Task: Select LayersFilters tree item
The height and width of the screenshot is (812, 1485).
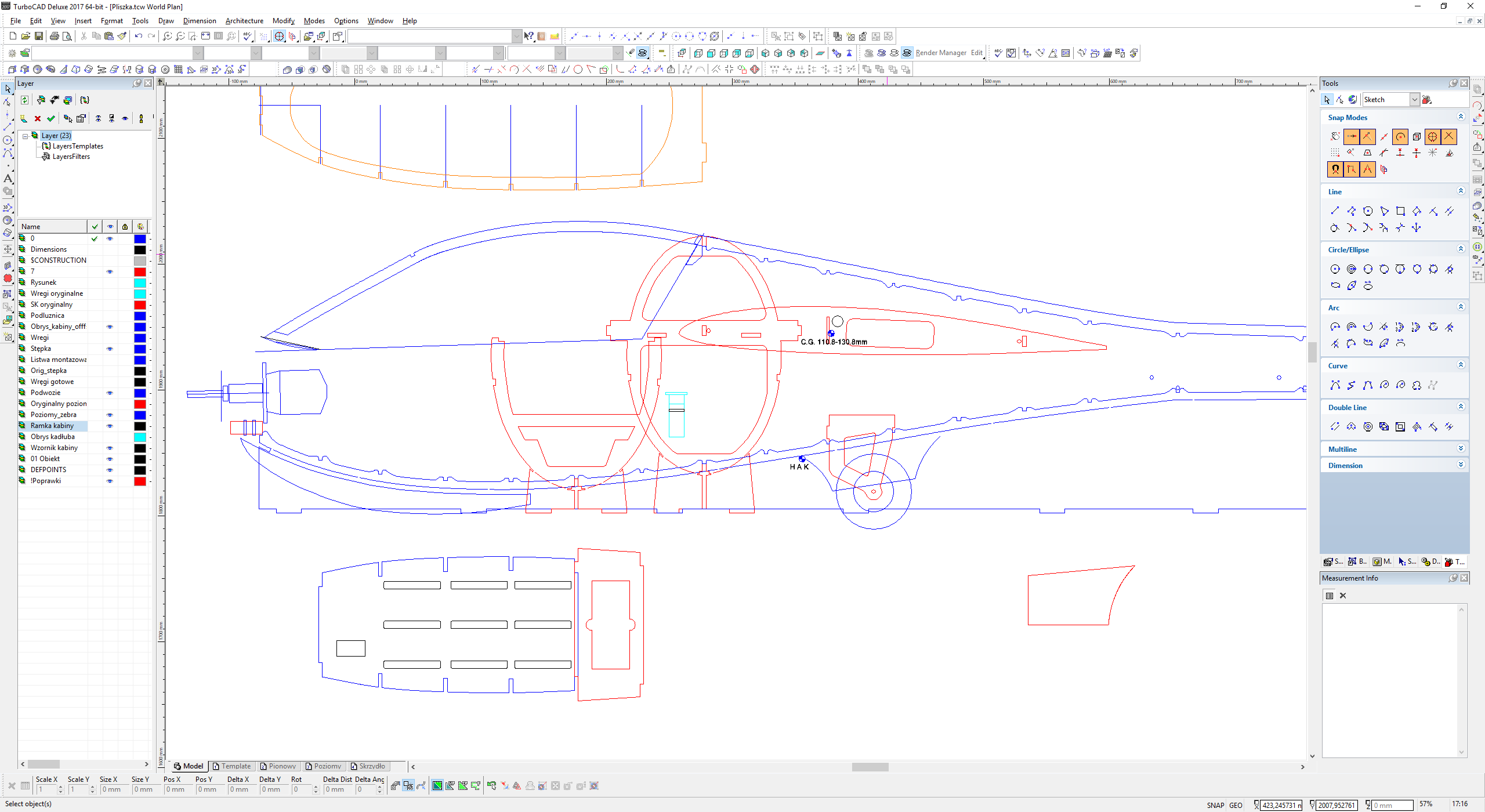Action: 71,157
